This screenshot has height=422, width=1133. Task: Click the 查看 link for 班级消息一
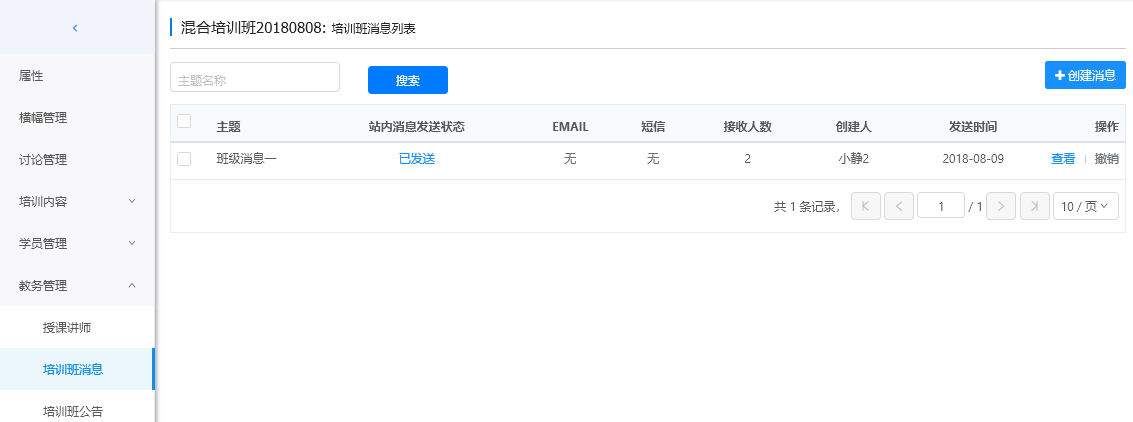pos(1063,159)
